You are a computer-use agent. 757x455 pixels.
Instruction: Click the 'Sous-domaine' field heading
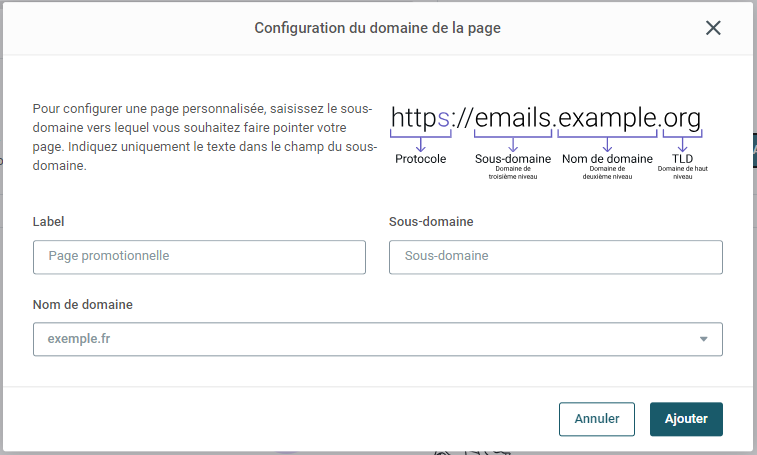[431, 222]
